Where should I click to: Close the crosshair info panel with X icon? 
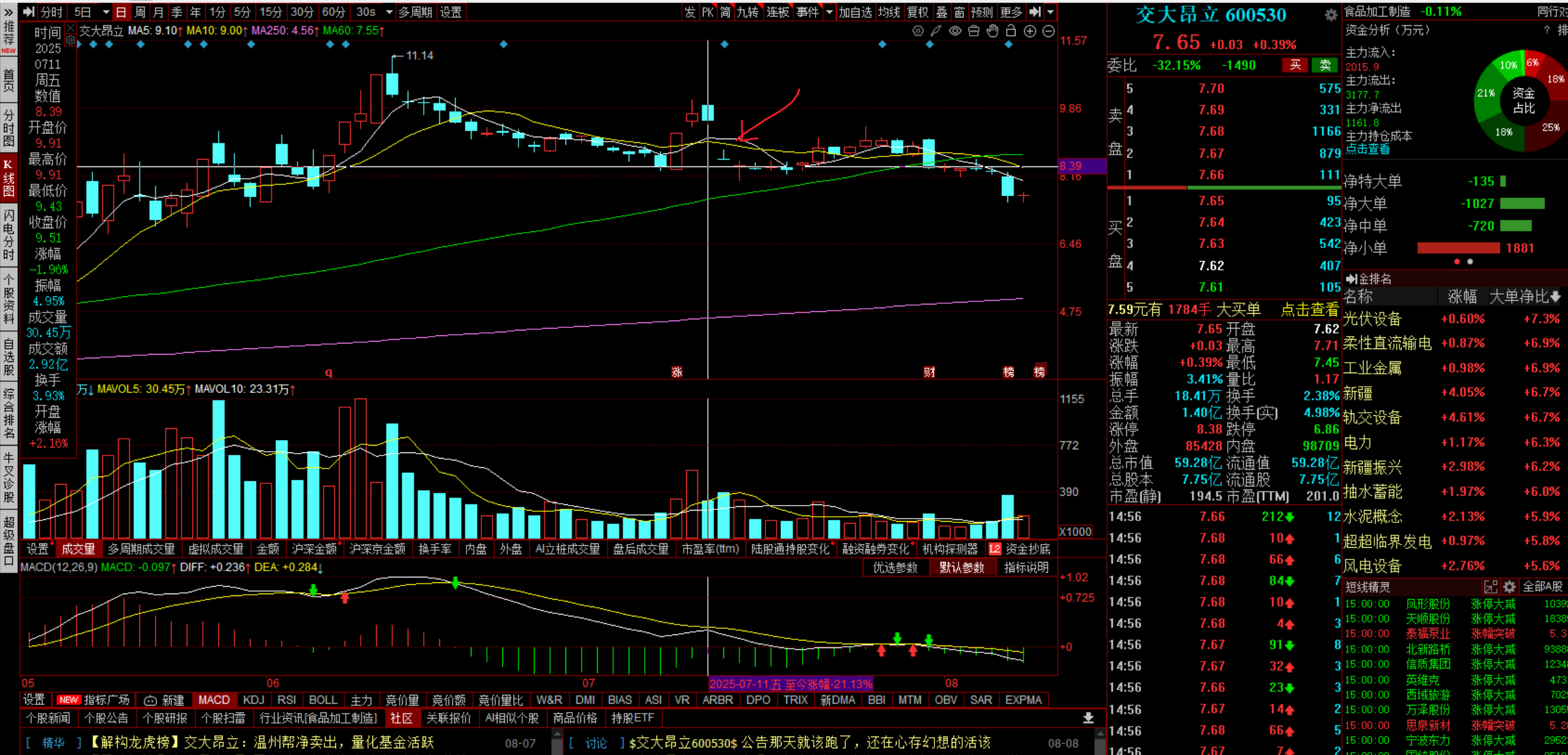point(71,28)
